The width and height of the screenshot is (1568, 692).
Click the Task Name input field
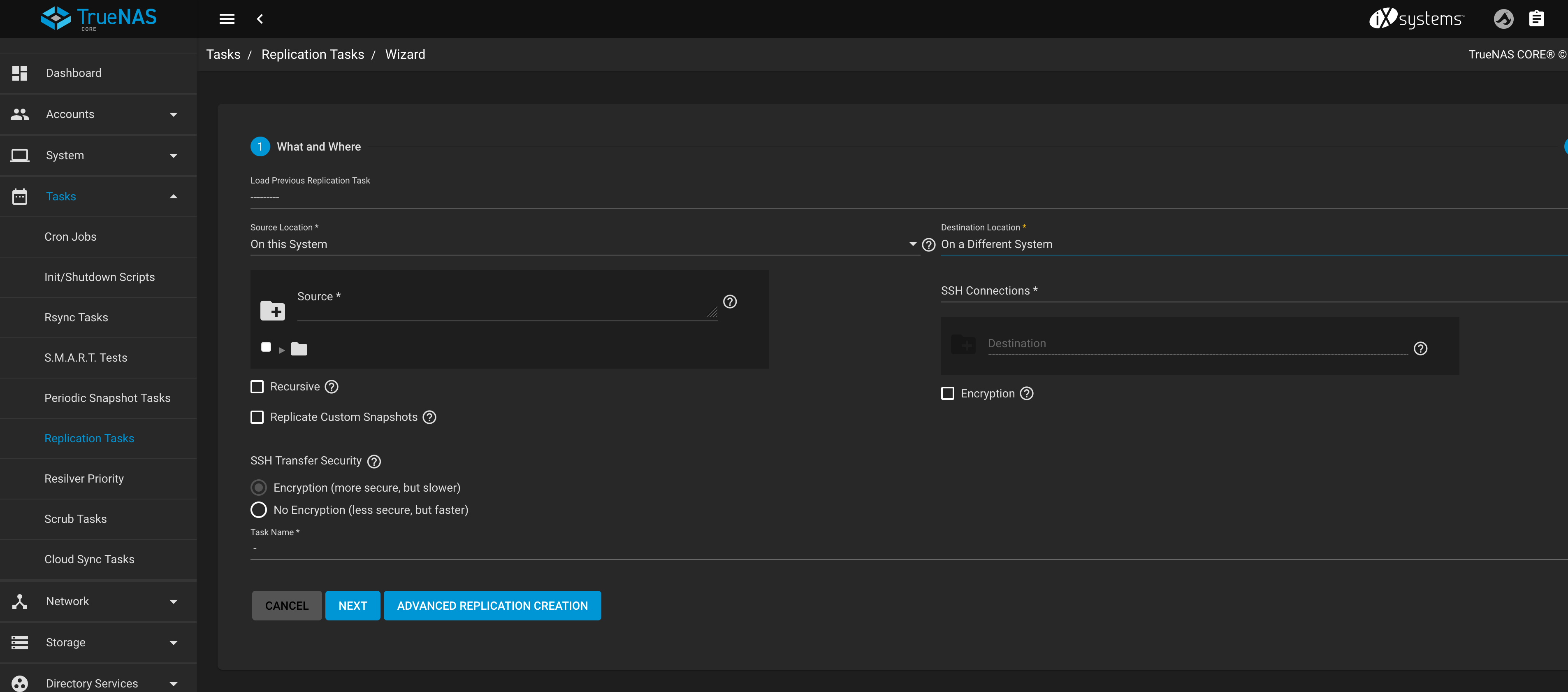click(x=852, y=549)
